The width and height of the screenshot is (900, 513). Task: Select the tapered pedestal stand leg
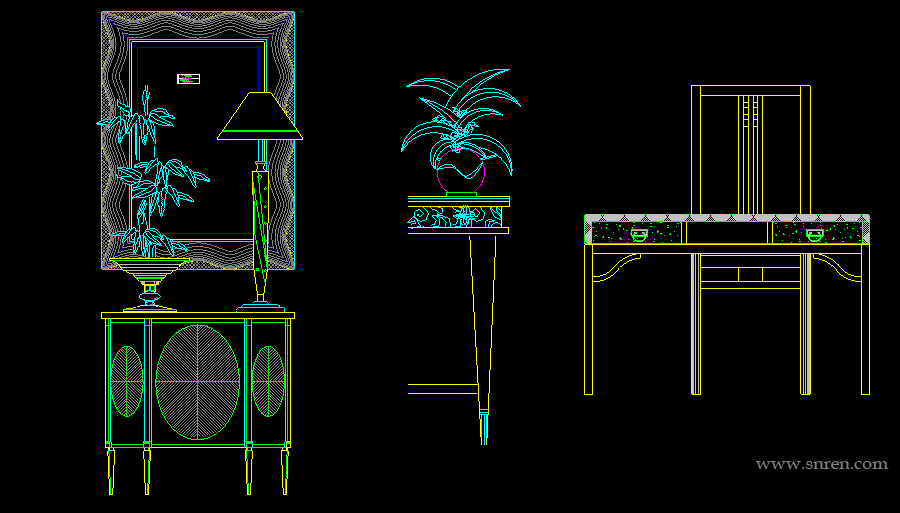pos(483,340)
